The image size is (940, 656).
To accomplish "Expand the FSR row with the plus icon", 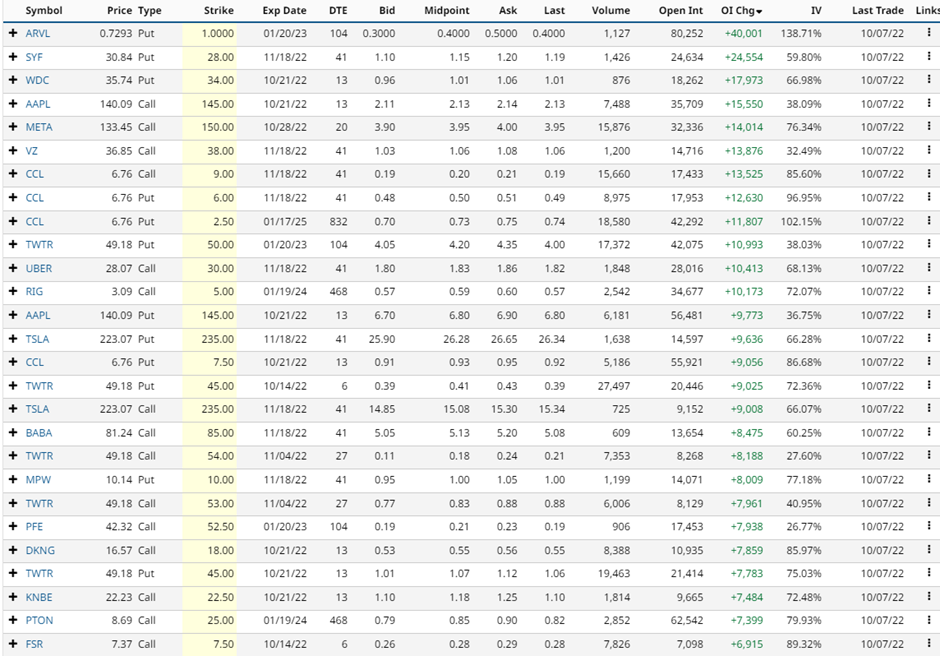I will [13, 643].
